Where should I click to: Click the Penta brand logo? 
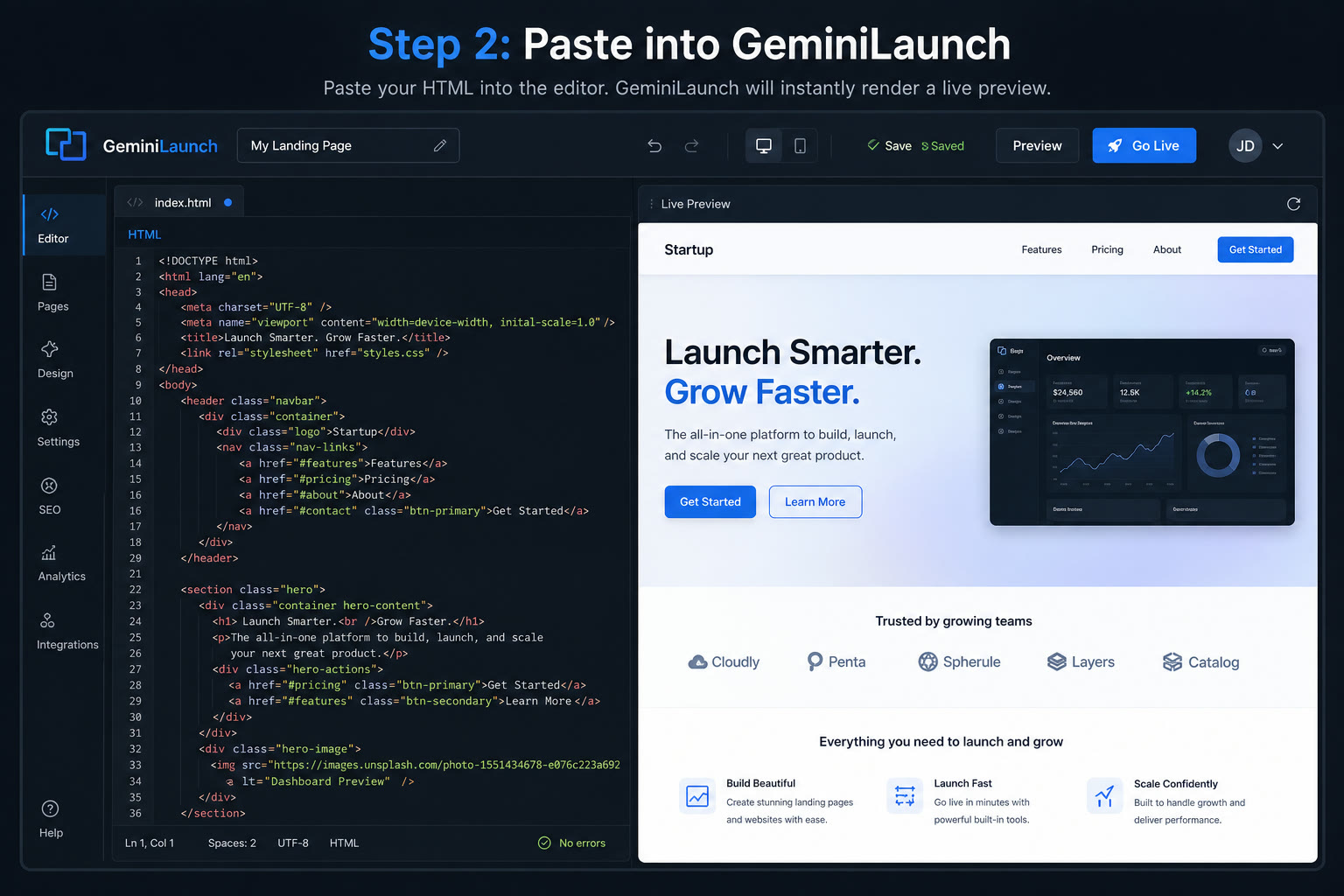pyautogui.click(x=836, y=661)
